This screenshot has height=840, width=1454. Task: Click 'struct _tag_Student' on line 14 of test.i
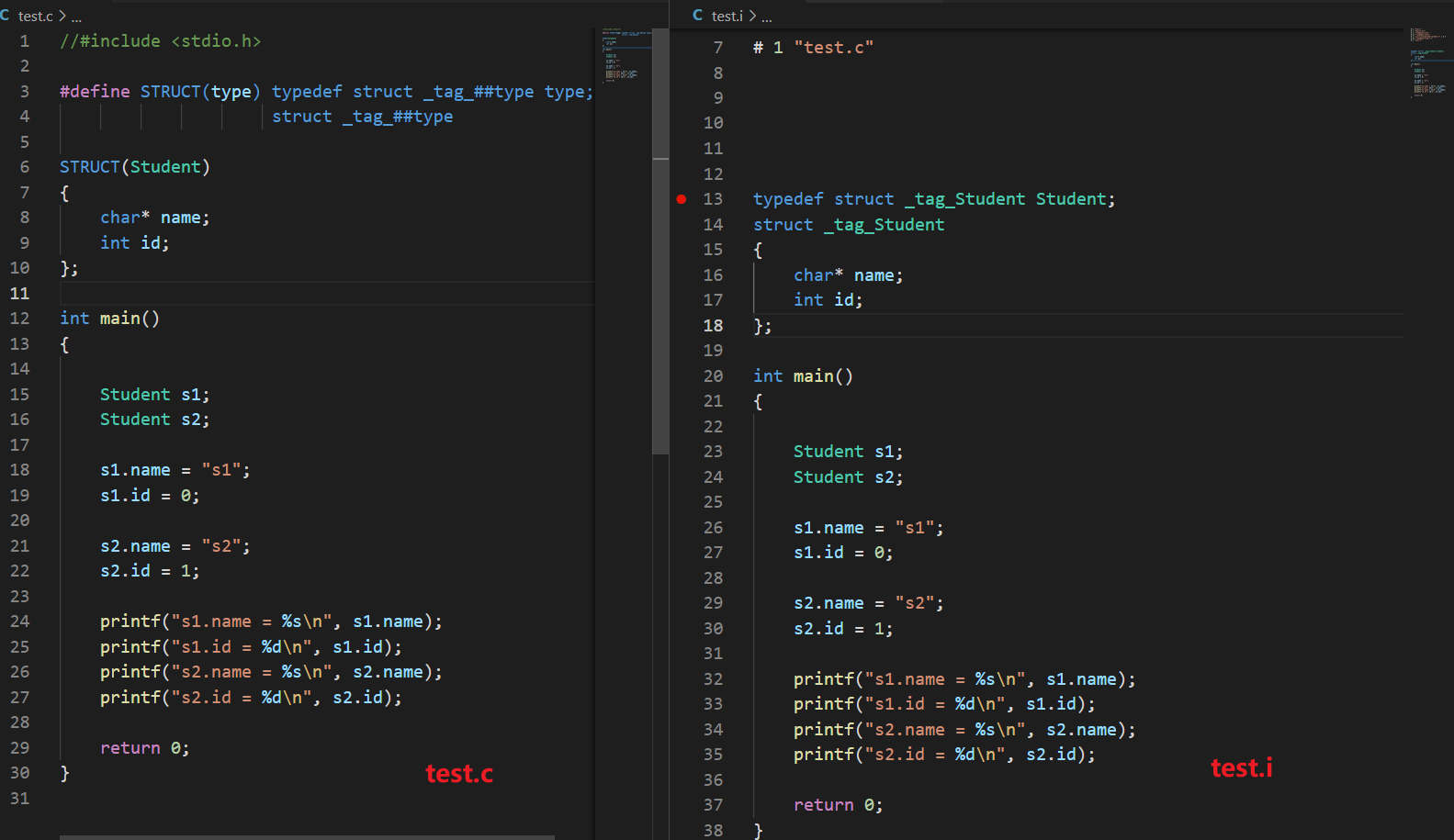(x=849, y=225)
